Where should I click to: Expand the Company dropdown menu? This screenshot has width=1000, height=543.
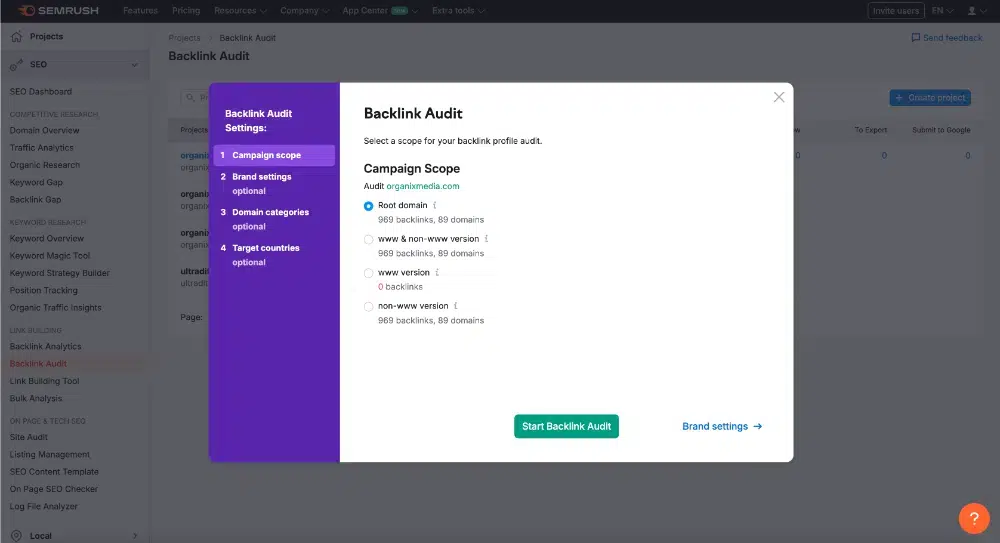pyautogui.click(x=305, y=11)
